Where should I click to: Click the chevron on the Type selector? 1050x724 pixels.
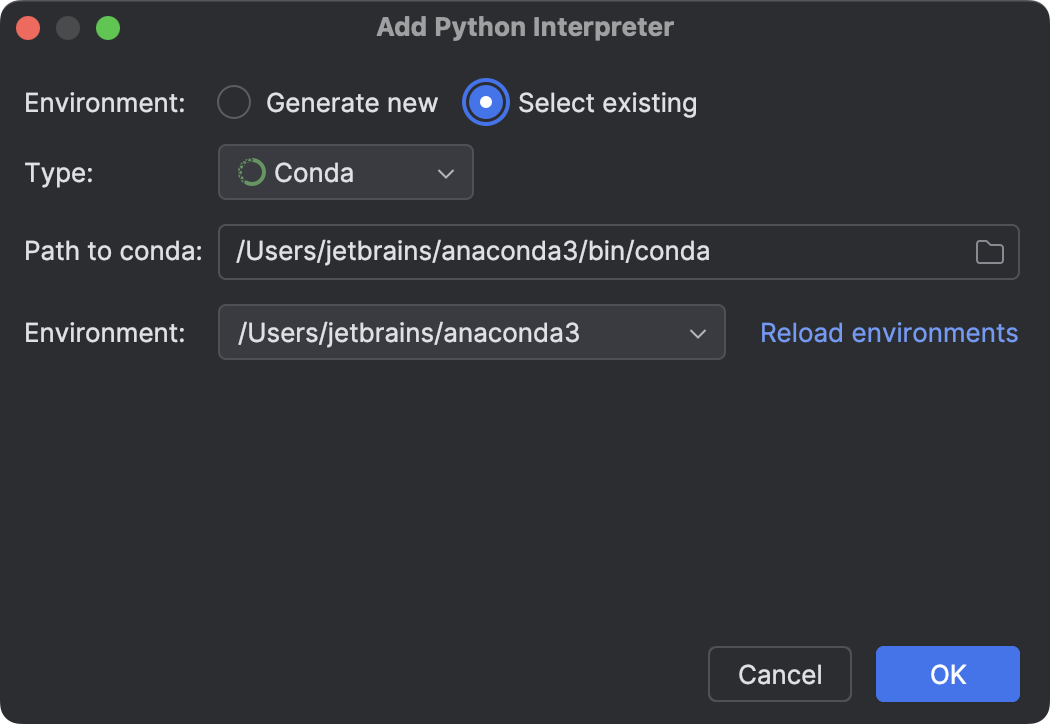[x=447, y=172]
